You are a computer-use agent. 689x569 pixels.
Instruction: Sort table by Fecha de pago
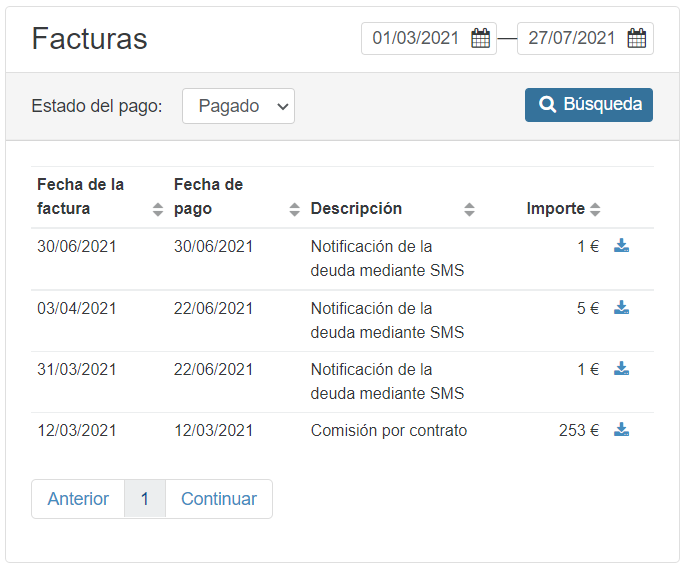tap(294, 209)
